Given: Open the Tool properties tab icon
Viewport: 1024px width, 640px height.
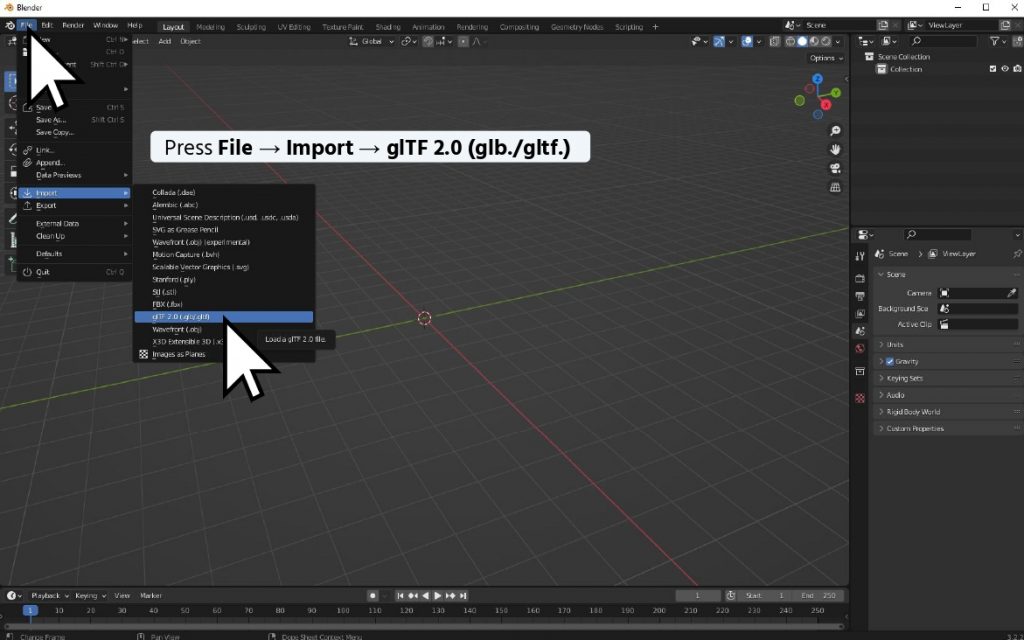Looking at the screenshot, I should coord(859,256).
